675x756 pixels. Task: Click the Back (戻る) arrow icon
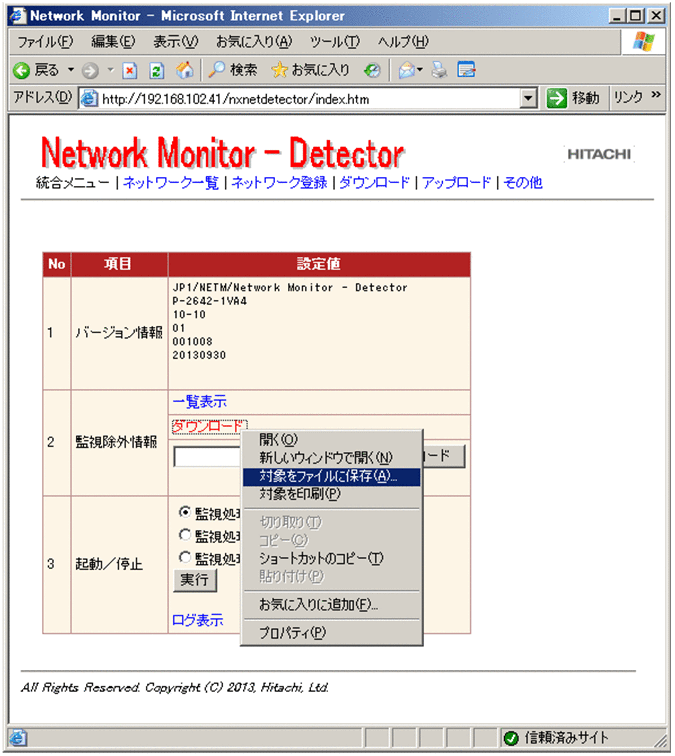pyautogui.click(x=22, y=70)
